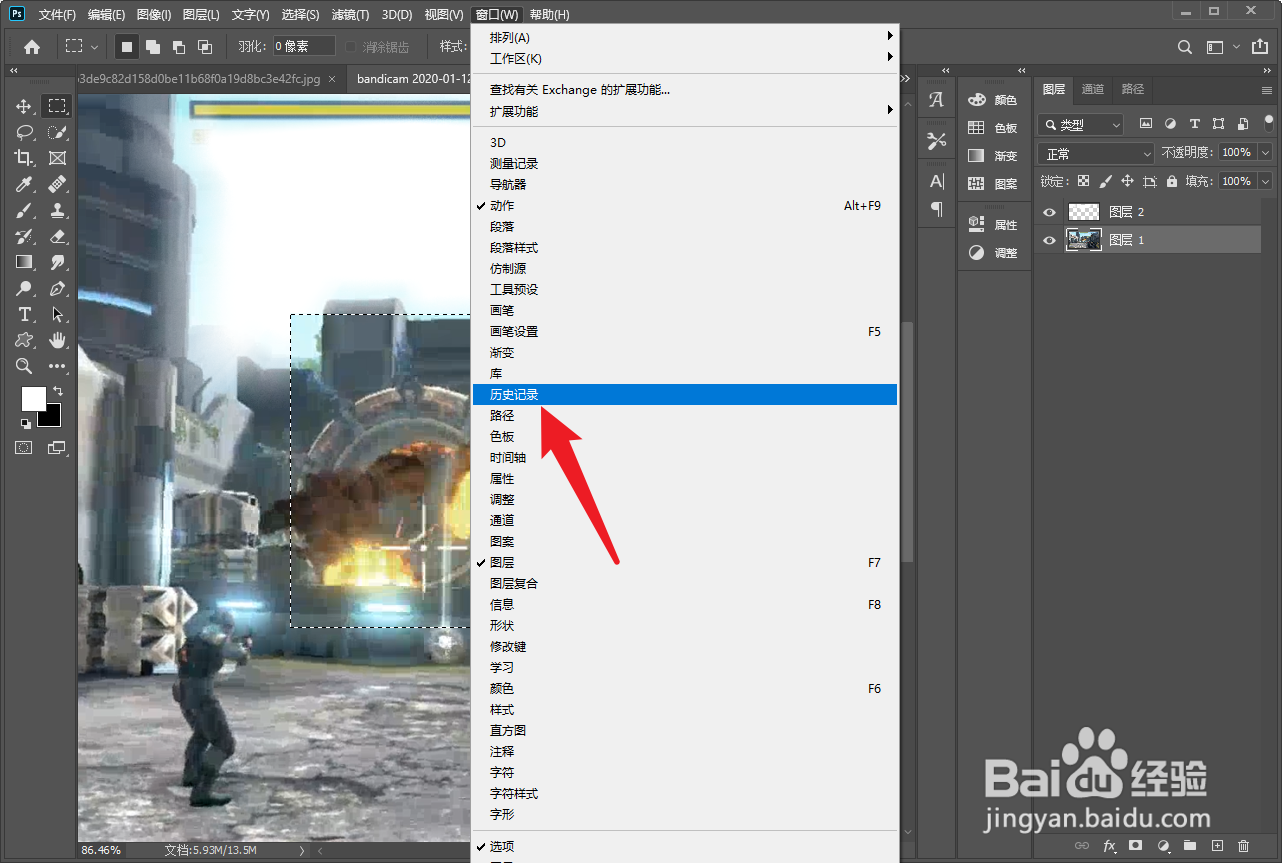Open the Edit Toolbar three-dots button
The width and height of the screenshot is (1282, 863).
pyautogui.click(x=57, y=366)
